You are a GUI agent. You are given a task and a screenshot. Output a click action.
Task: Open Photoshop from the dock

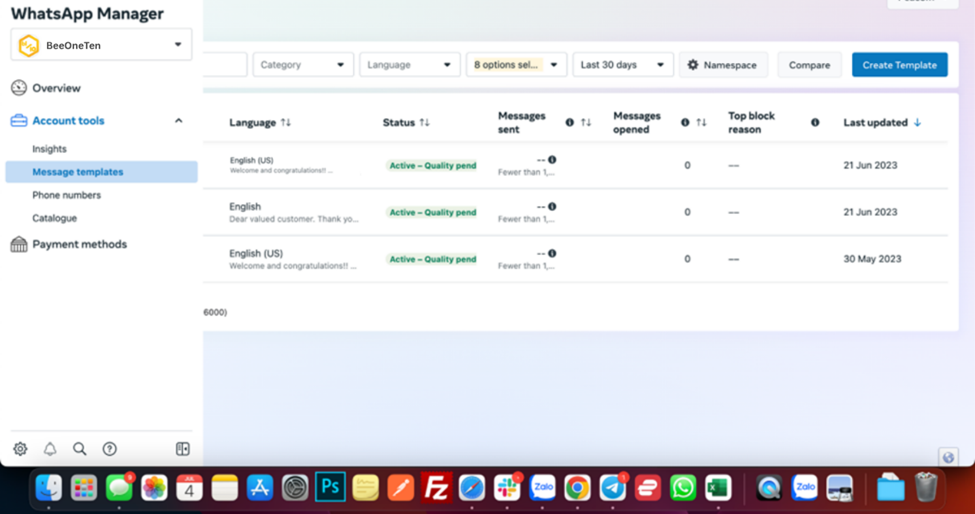[330, 487]
